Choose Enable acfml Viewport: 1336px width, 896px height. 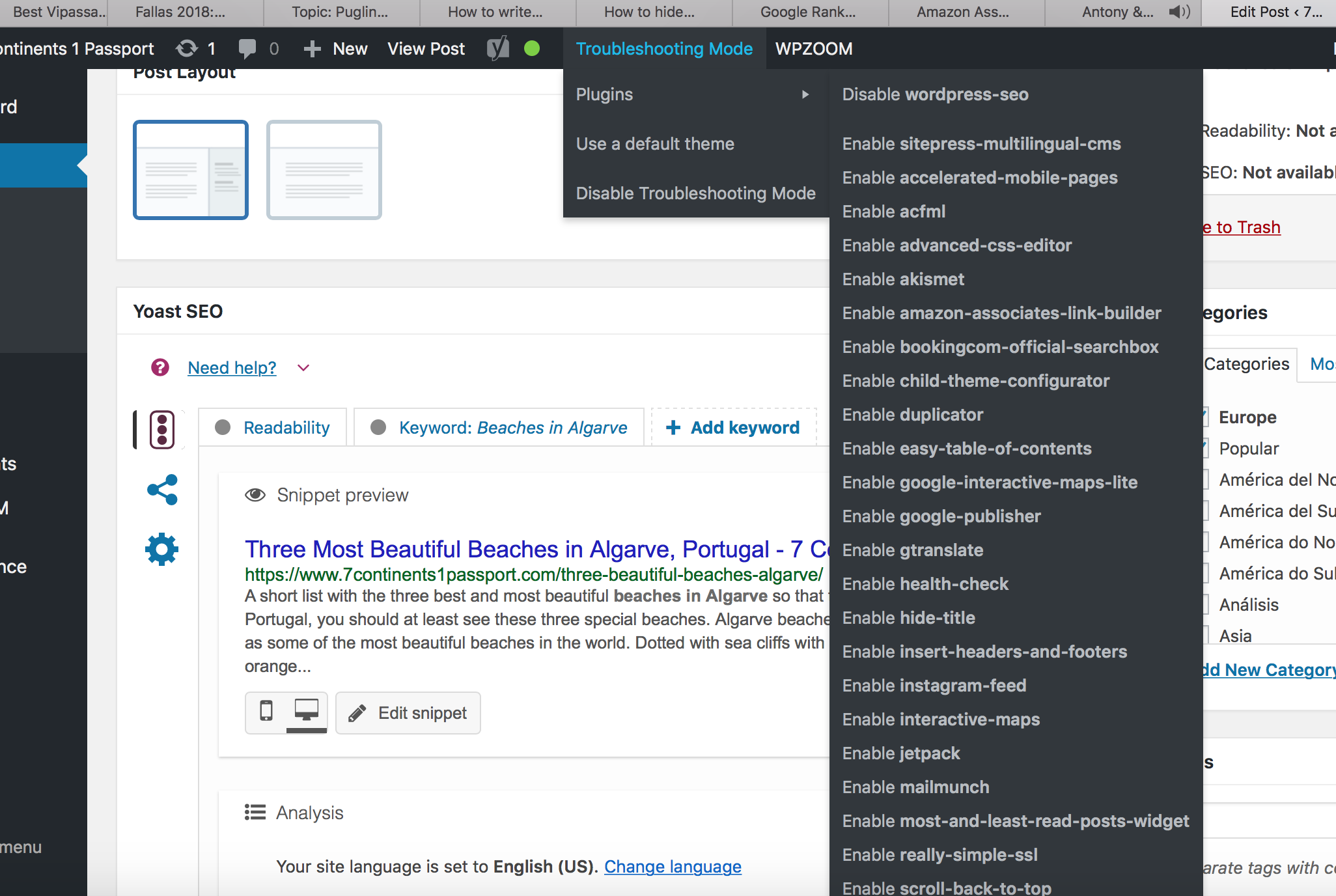(894, 212)
